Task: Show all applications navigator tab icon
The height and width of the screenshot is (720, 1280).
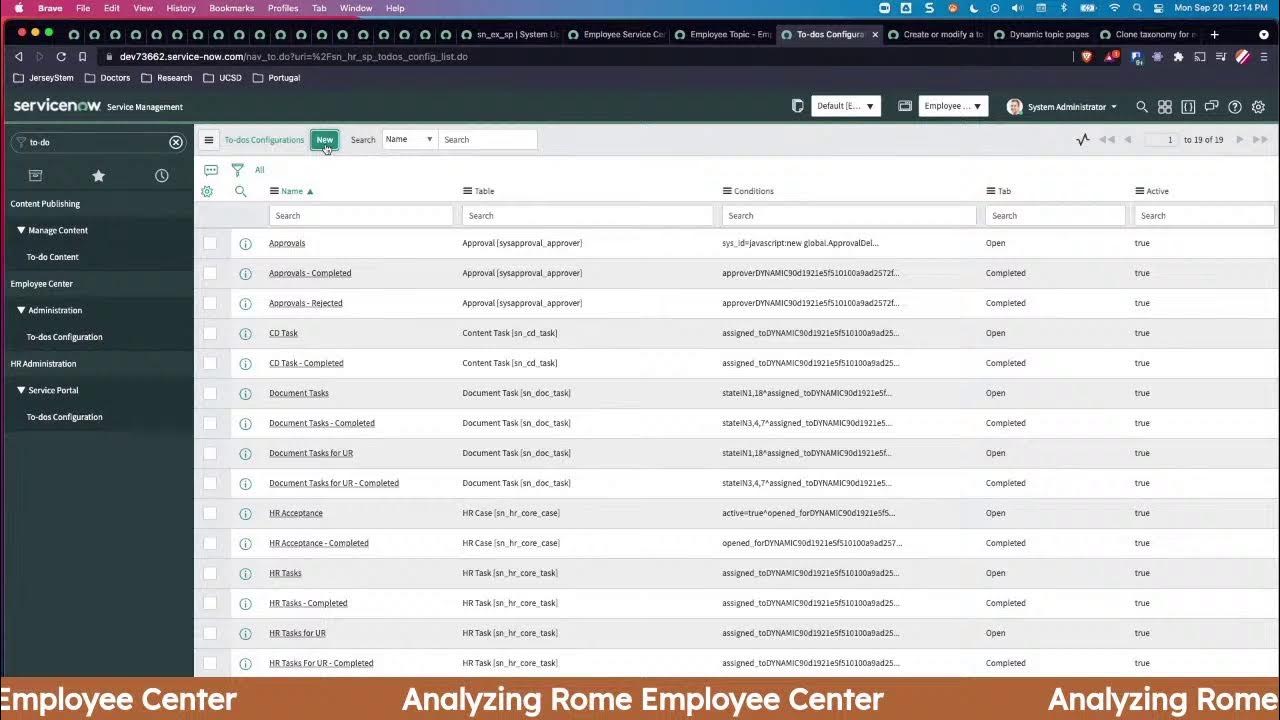Action: point(35,176)
